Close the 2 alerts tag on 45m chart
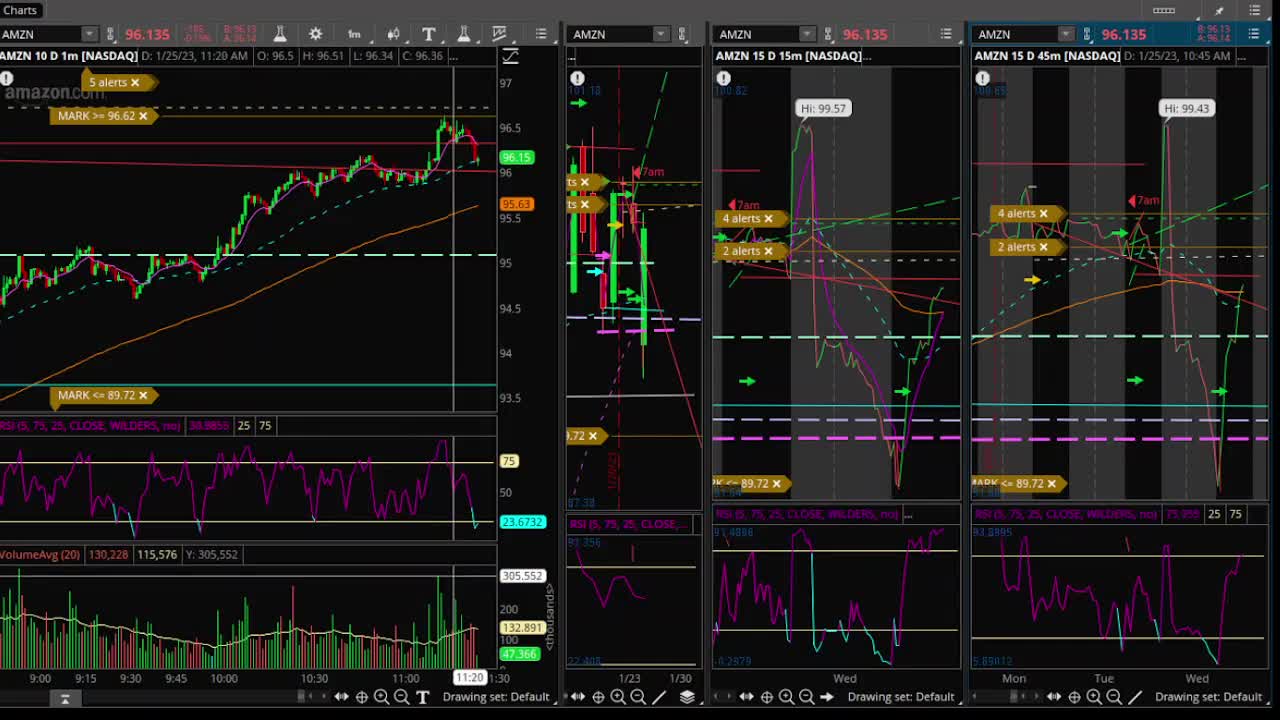Viewport: 1280px width, 720px height. coord(1043,247)
